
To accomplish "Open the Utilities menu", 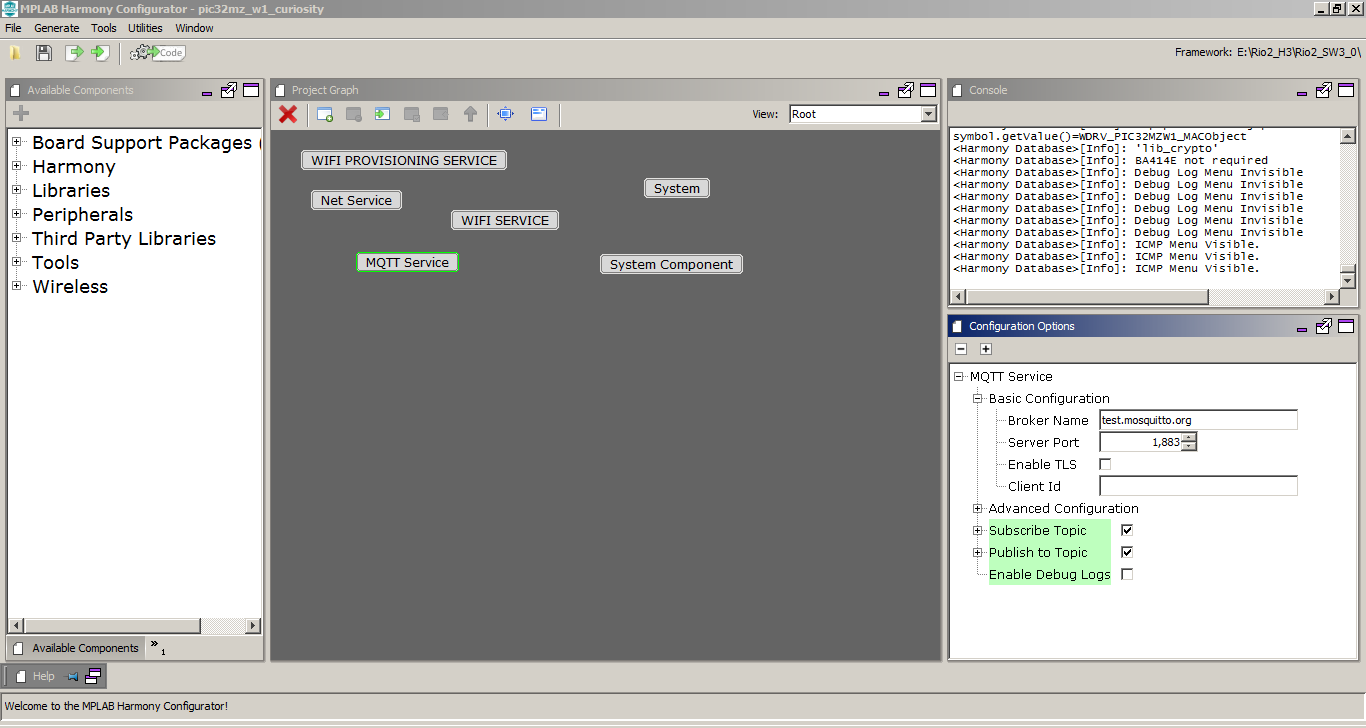I will [146, 28].
